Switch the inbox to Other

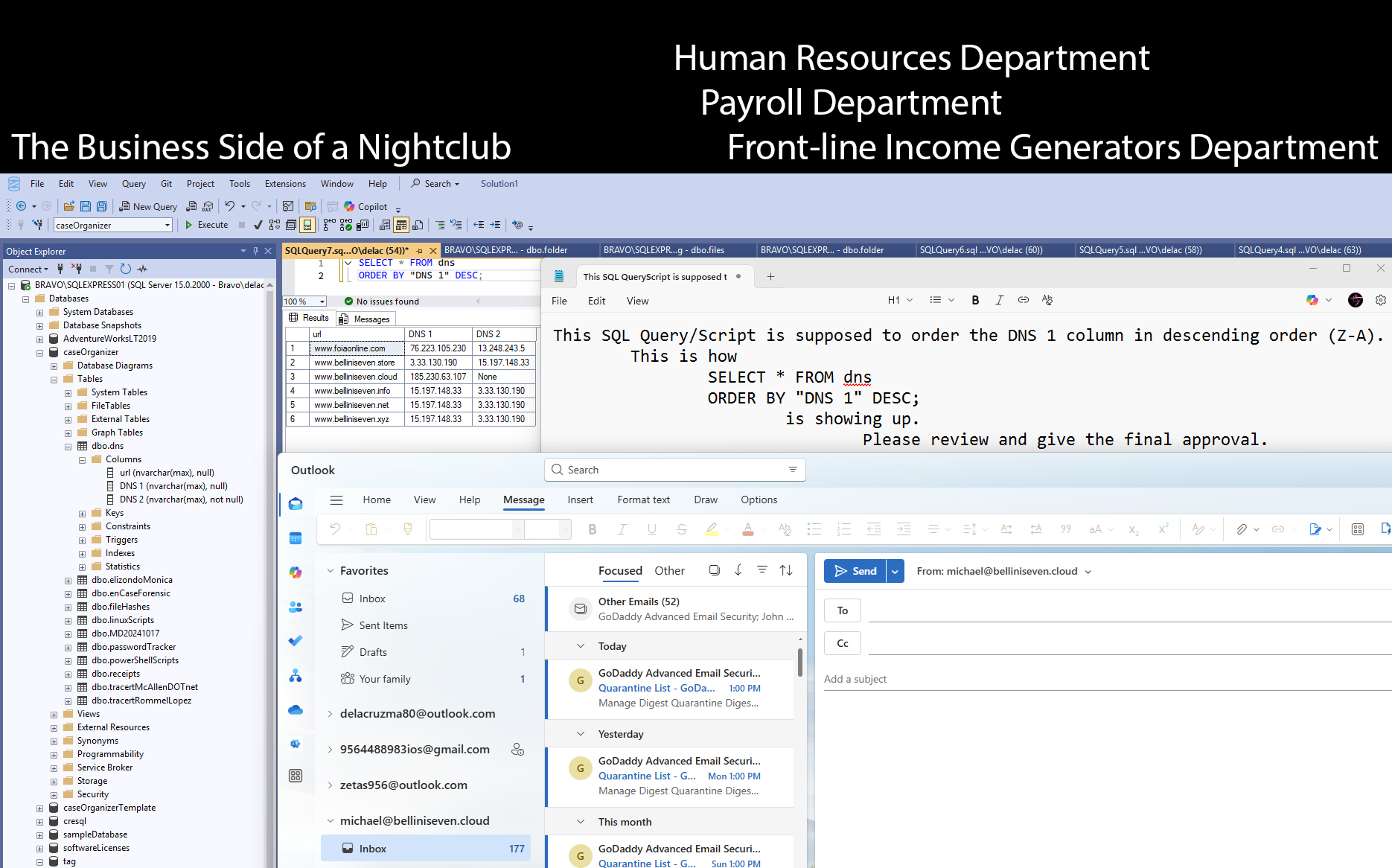point(669,570)
